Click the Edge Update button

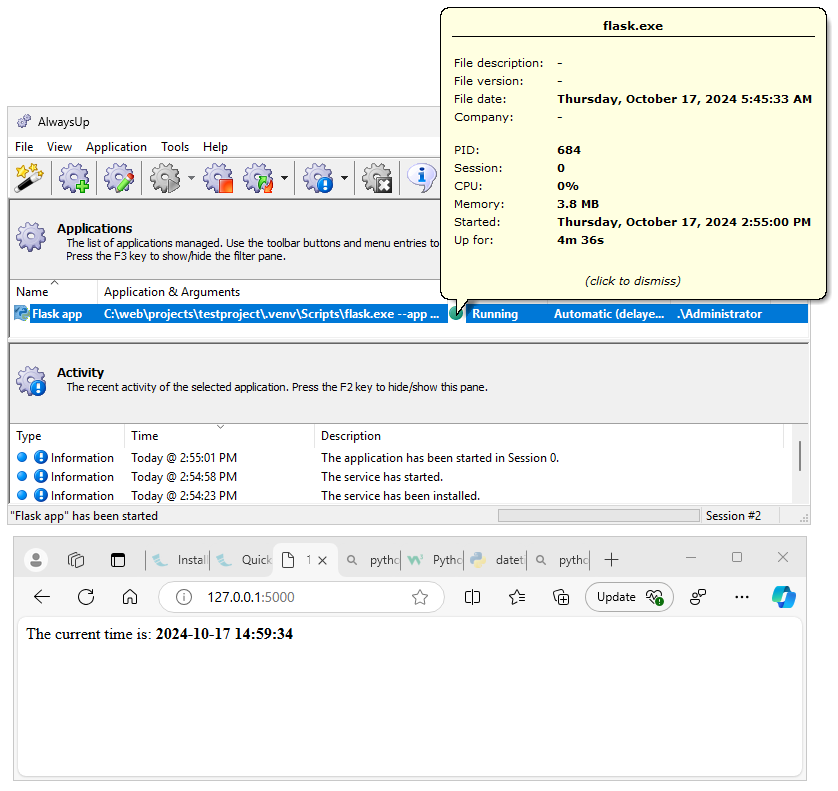tap(629, 597)
